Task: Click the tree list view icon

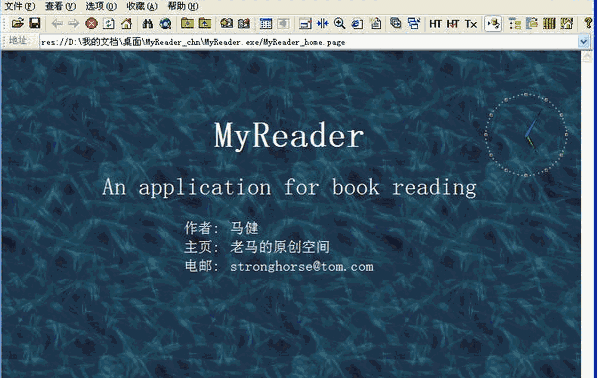Action: (x=514, y=24)
